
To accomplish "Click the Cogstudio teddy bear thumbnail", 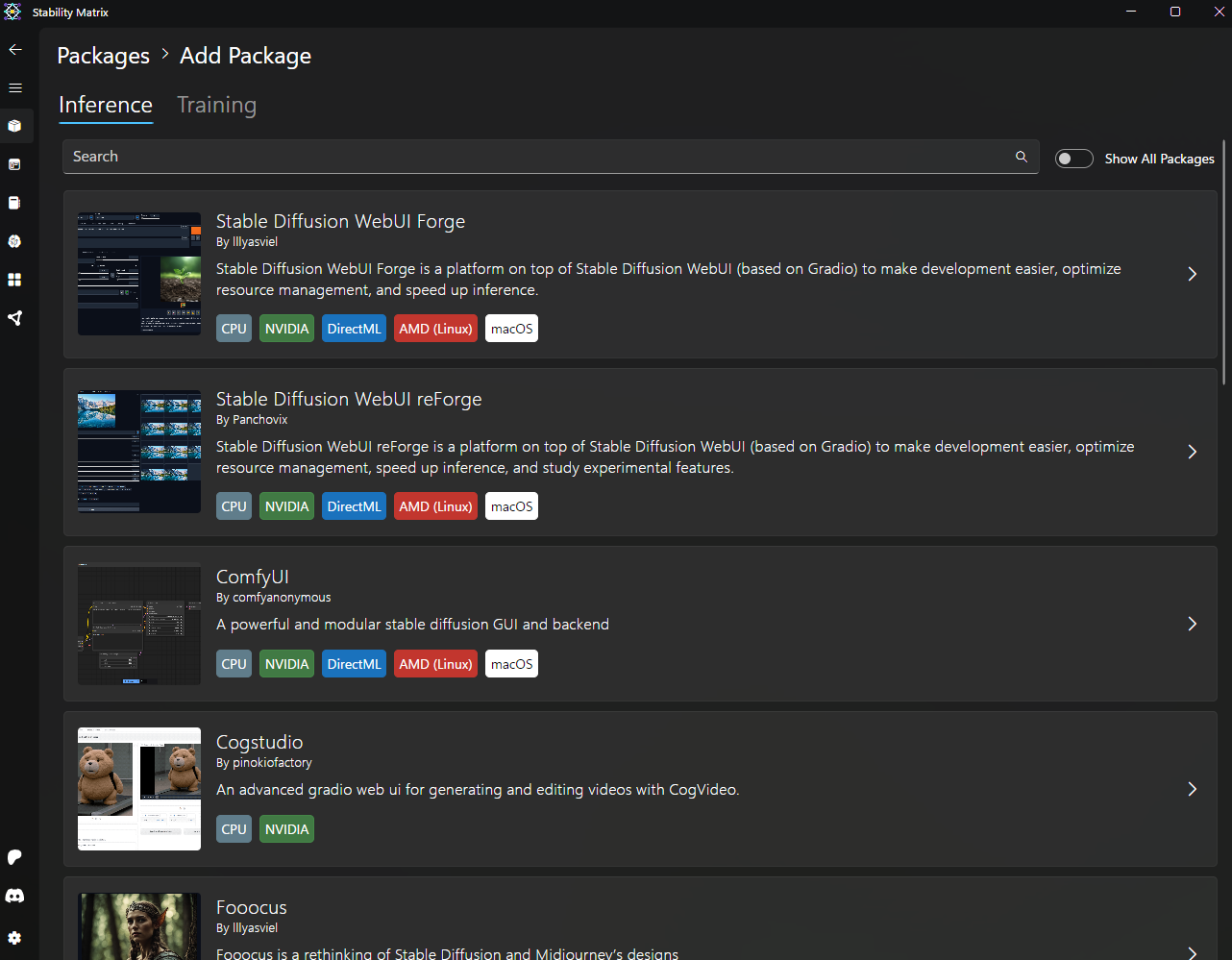I will pyautogui.click(x=139, y=789).
